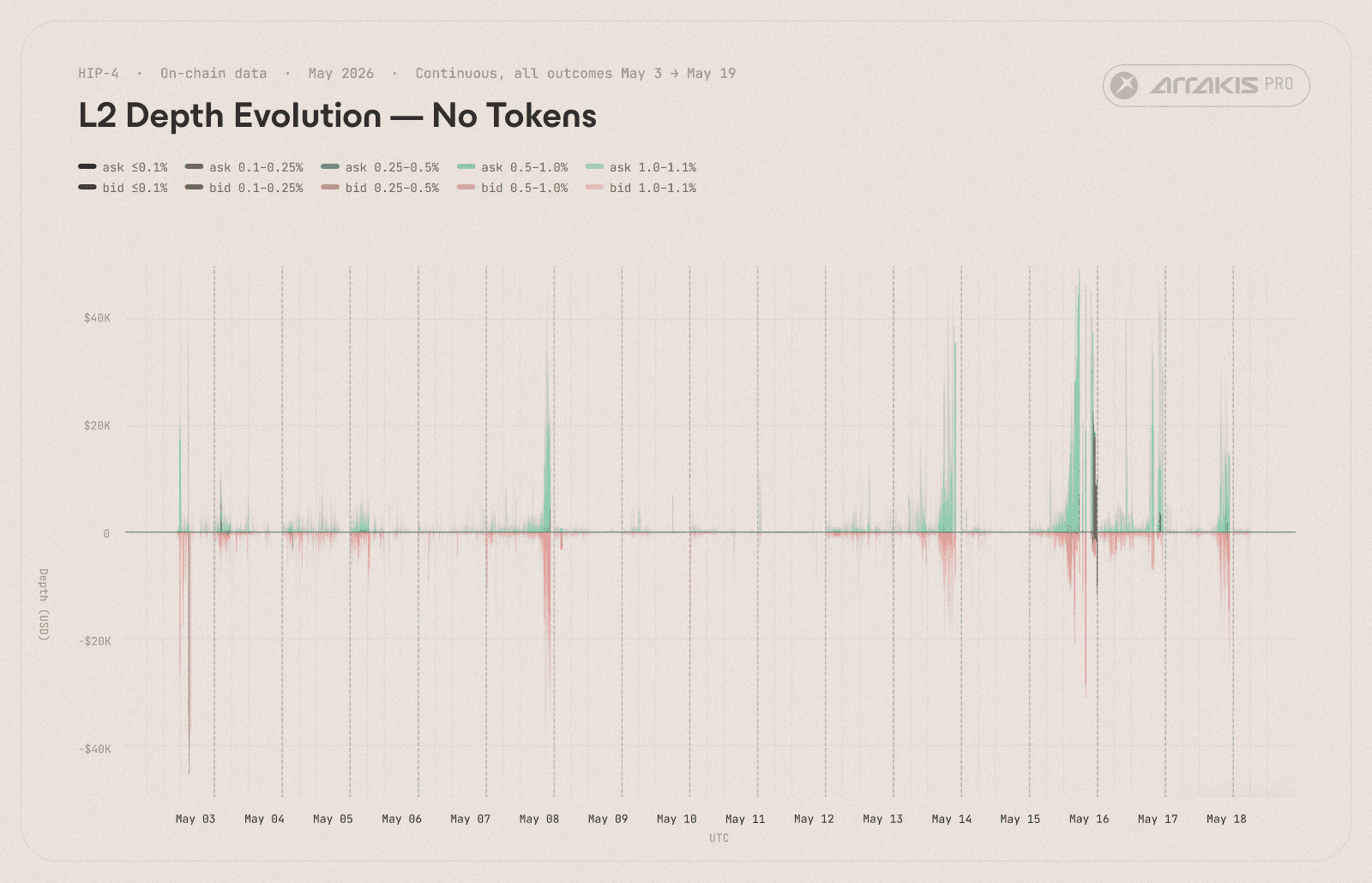The height and width of the screenshot is (883, 1372).
Task: Click the Arrakis PRO logo badge
Action: tap(1206, 86)
